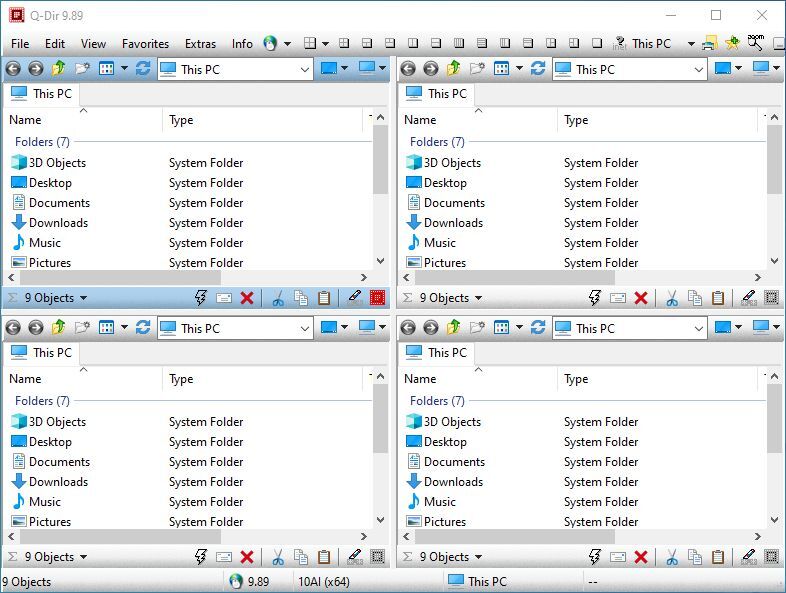Refresh the bottom-right pane
The height and width of the screenshot is (593, 786).
(538, 327)
